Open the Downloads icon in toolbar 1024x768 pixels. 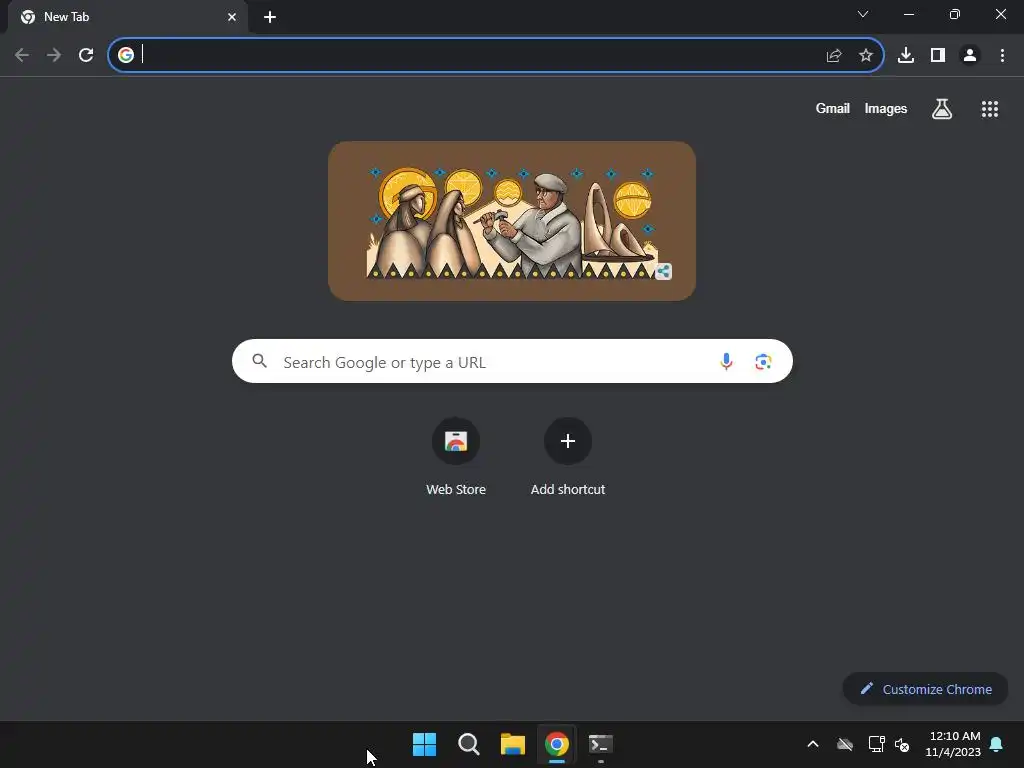pos(906,56)
